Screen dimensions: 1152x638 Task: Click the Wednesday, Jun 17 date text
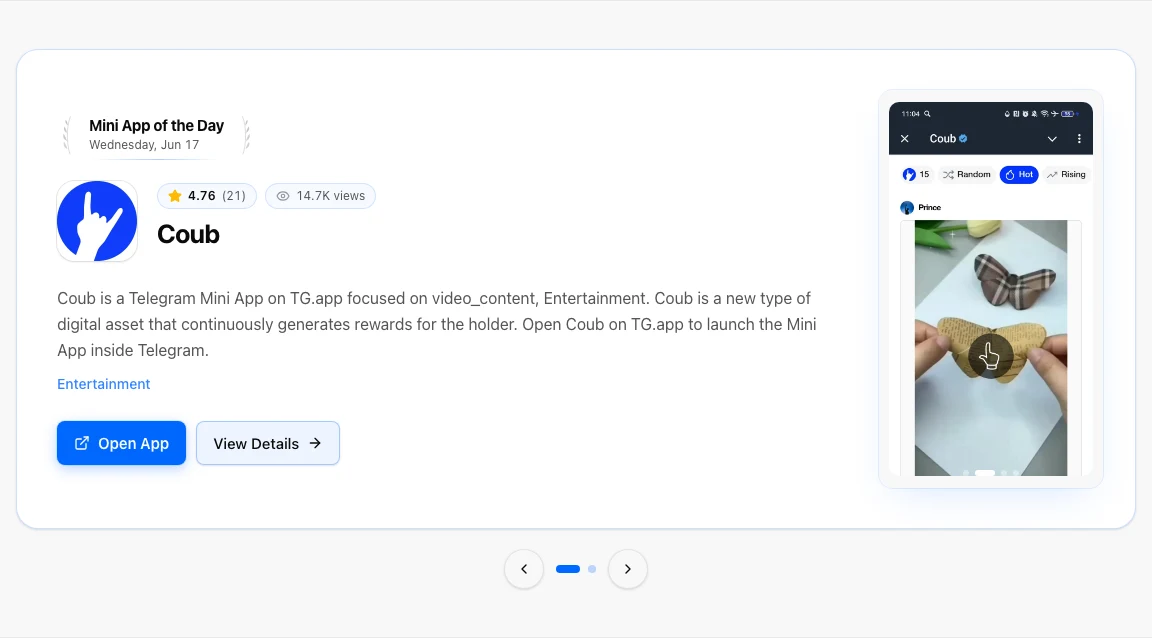144,145
